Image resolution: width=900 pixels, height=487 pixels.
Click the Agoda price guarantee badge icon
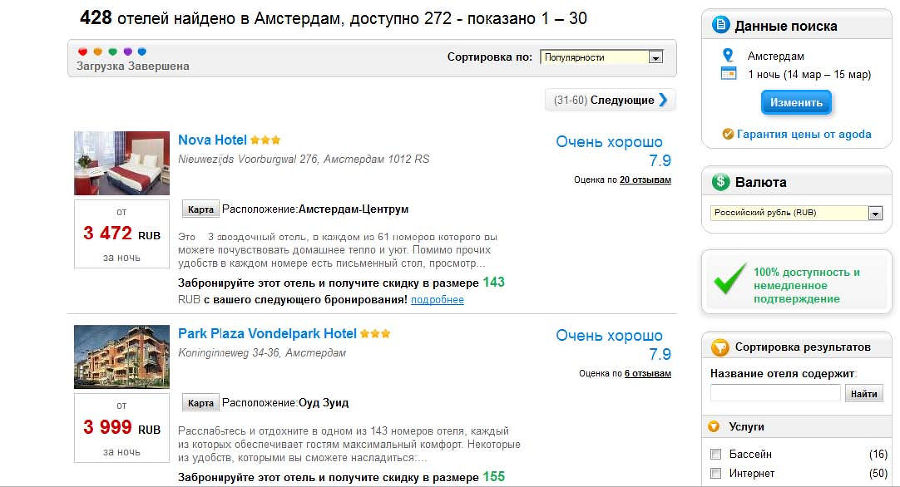(x=728, y=134)
